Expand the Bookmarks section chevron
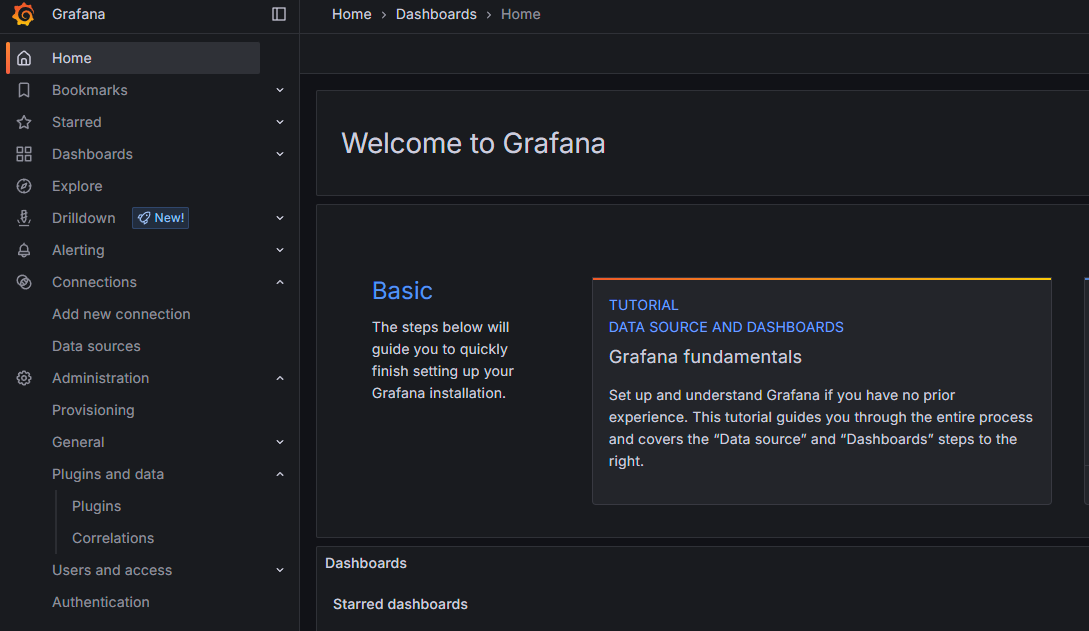This screenshot has width=1089, height=631. pos(280,90)
